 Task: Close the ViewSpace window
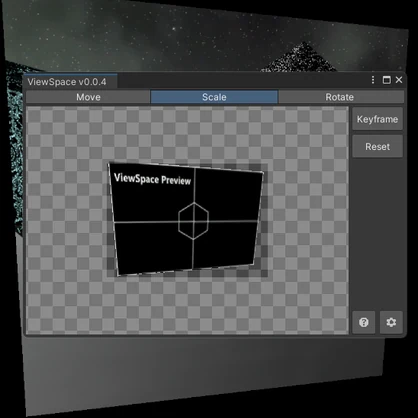(x=399, y=80)
